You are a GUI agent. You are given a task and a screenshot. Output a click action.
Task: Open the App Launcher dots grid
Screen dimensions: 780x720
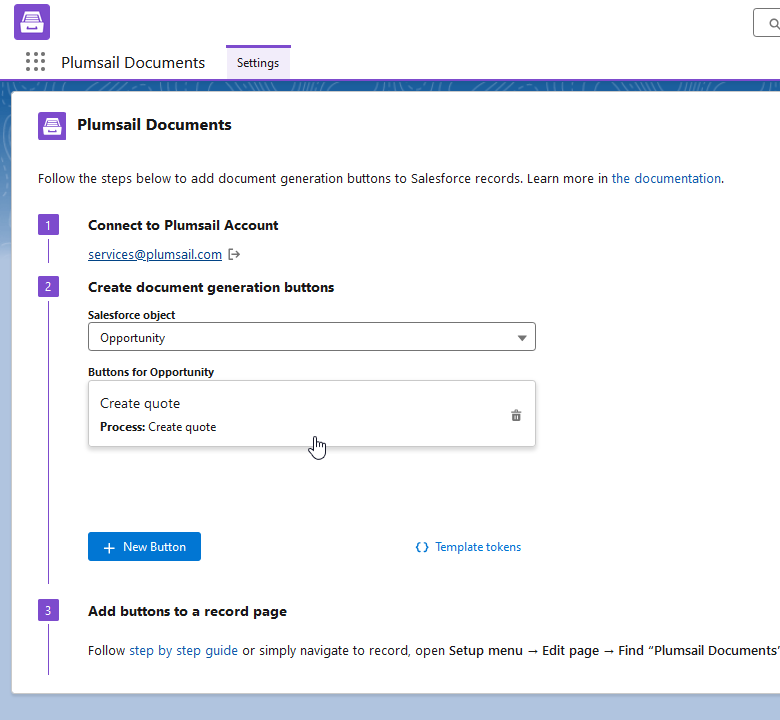click(35, 62)
